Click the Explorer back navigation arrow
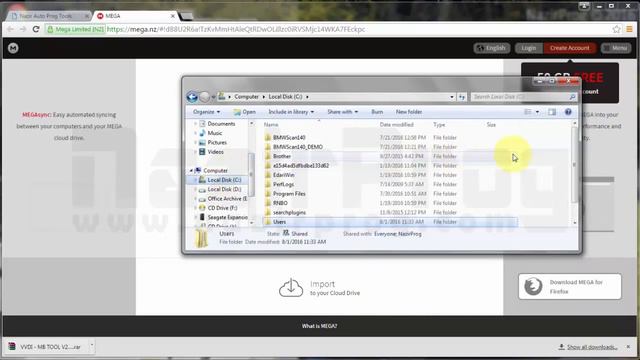Image resolution: width=640 pixels, height=360 pixels. 192,97
